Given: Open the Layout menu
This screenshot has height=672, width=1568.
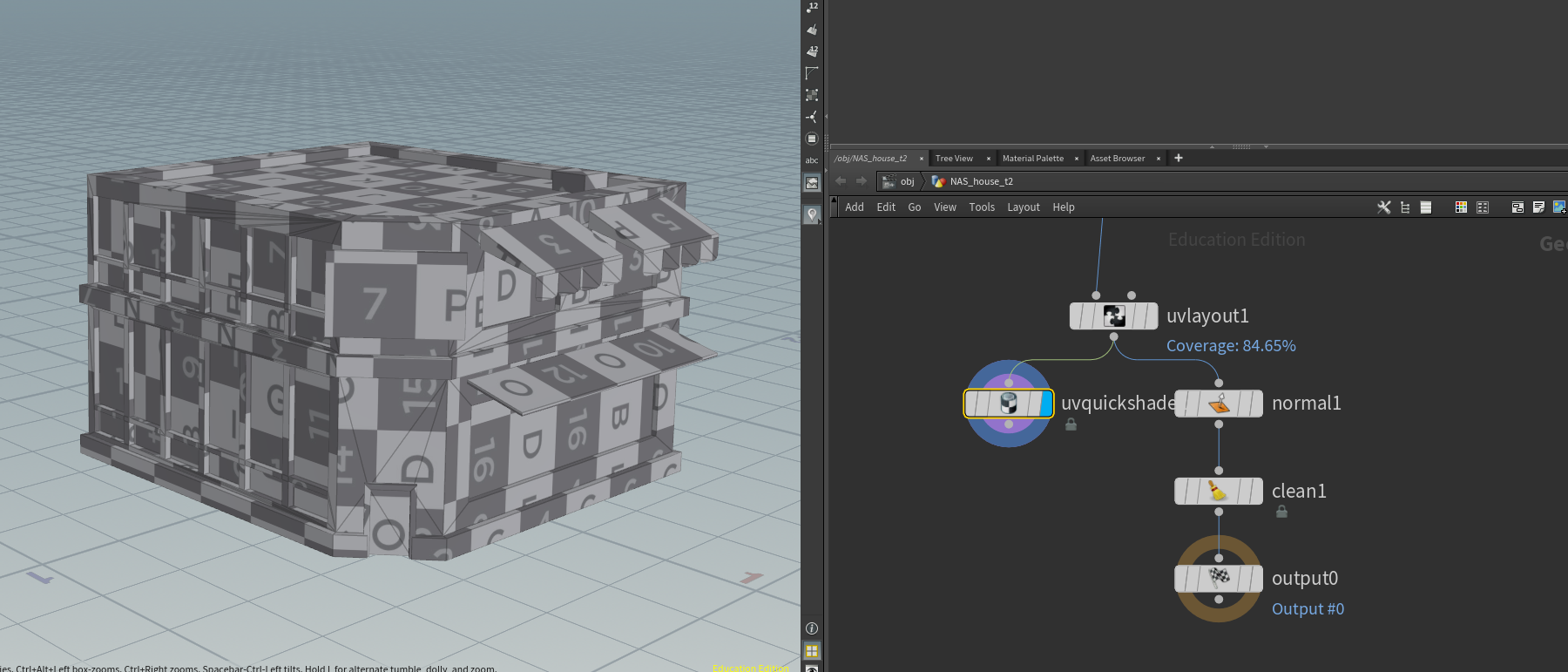Looking at the screenshot, I should tap(1024, 207).
